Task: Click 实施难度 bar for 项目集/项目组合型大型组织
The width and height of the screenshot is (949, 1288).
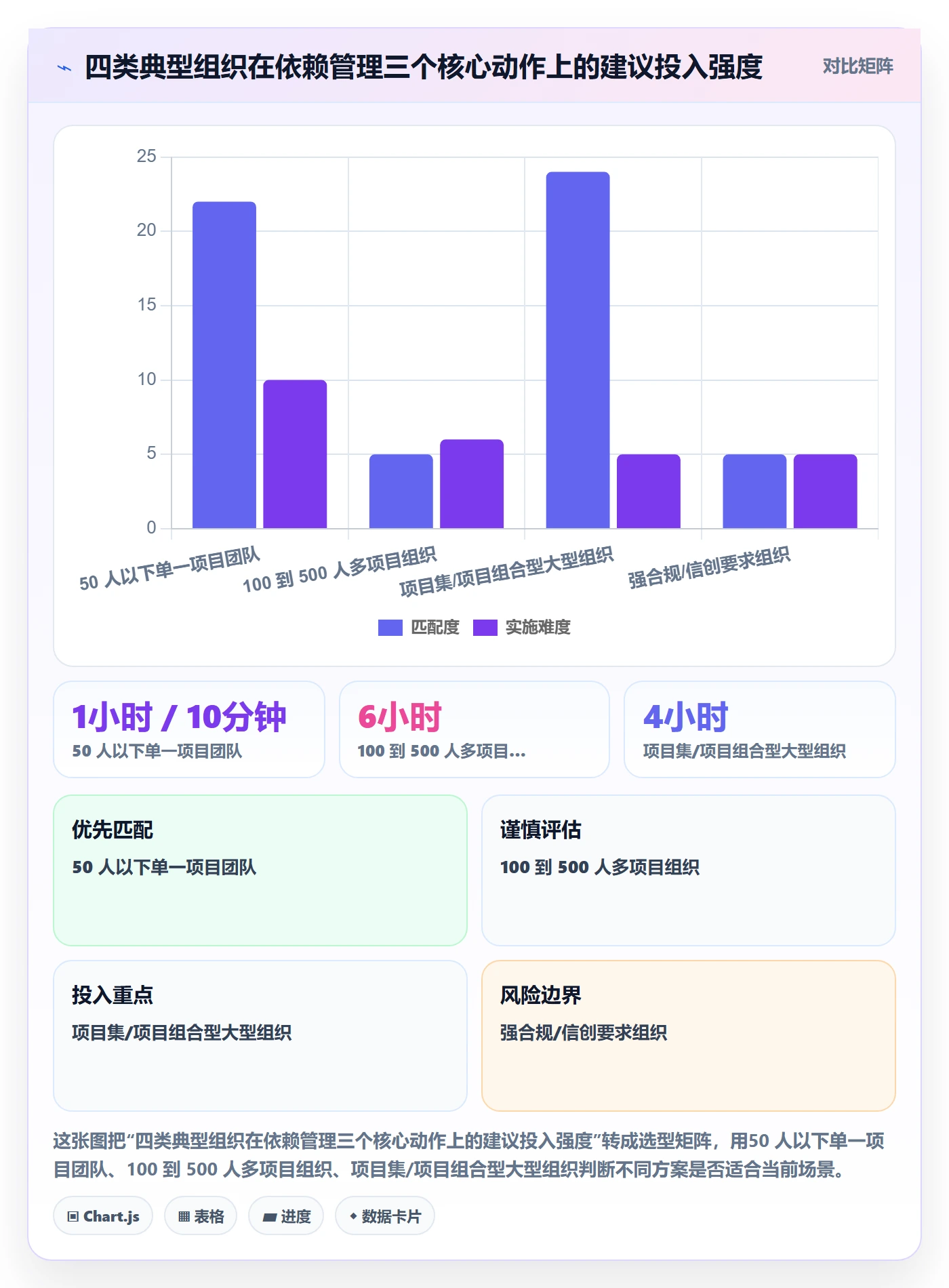Action: 649,491
